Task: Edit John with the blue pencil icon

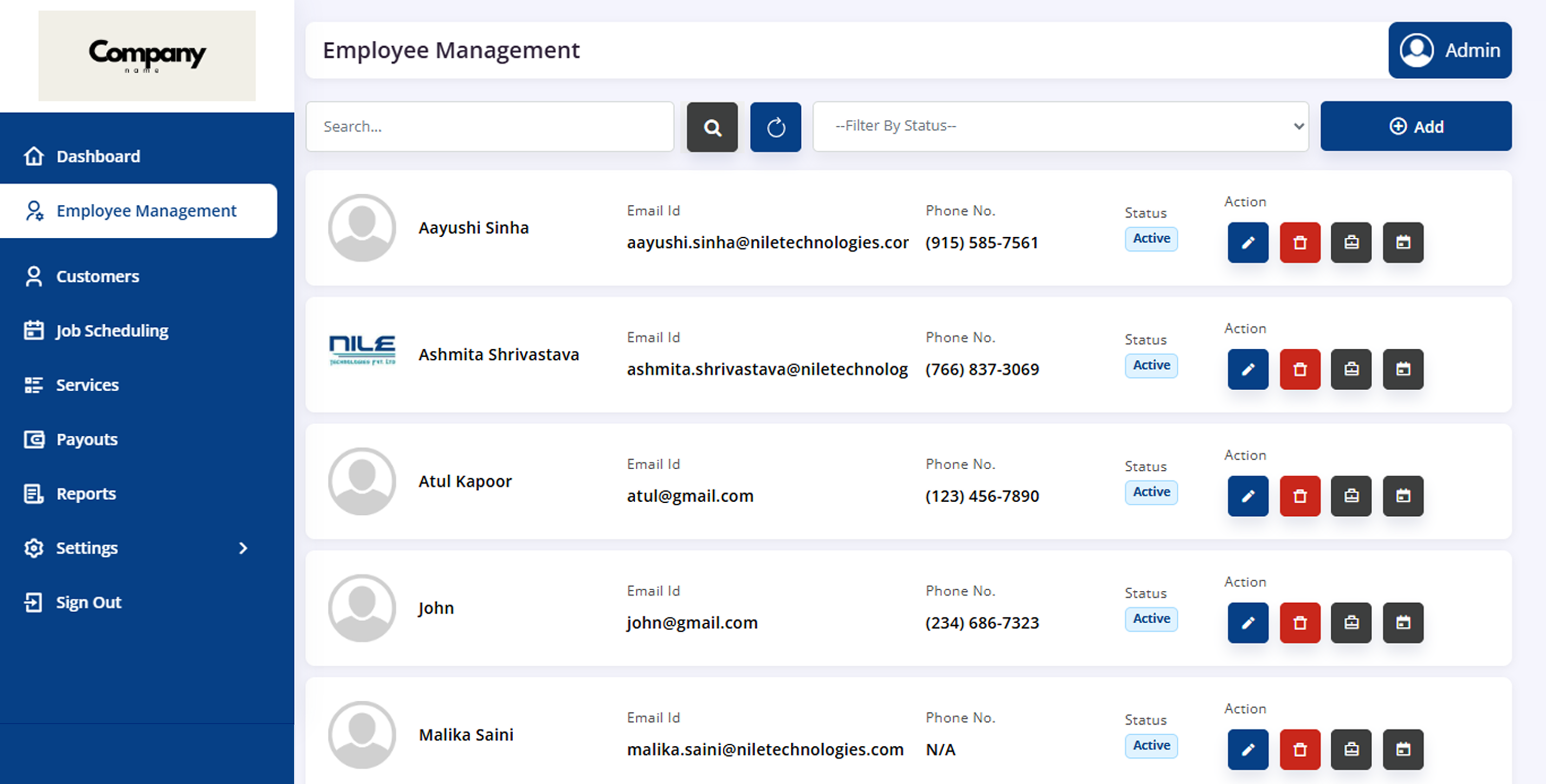Action: pos(1247,623)
